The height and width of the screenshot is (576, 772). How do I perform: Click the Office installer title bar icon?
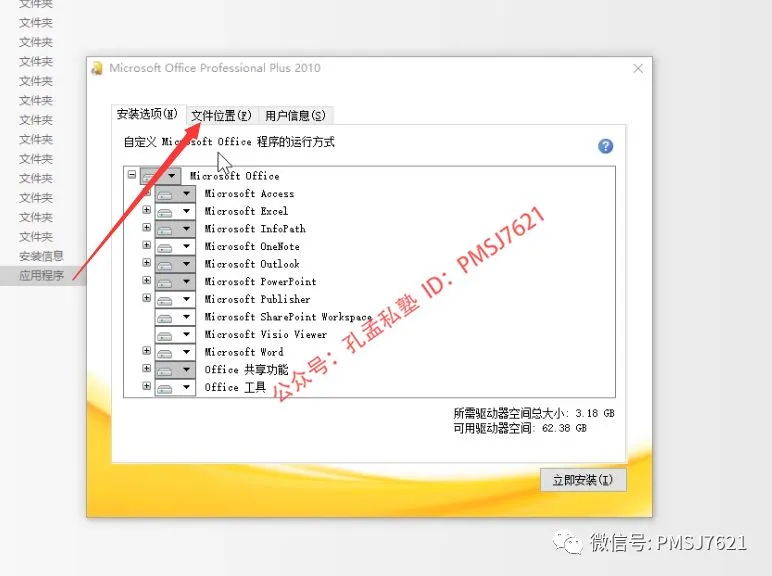tap(97, 68)
